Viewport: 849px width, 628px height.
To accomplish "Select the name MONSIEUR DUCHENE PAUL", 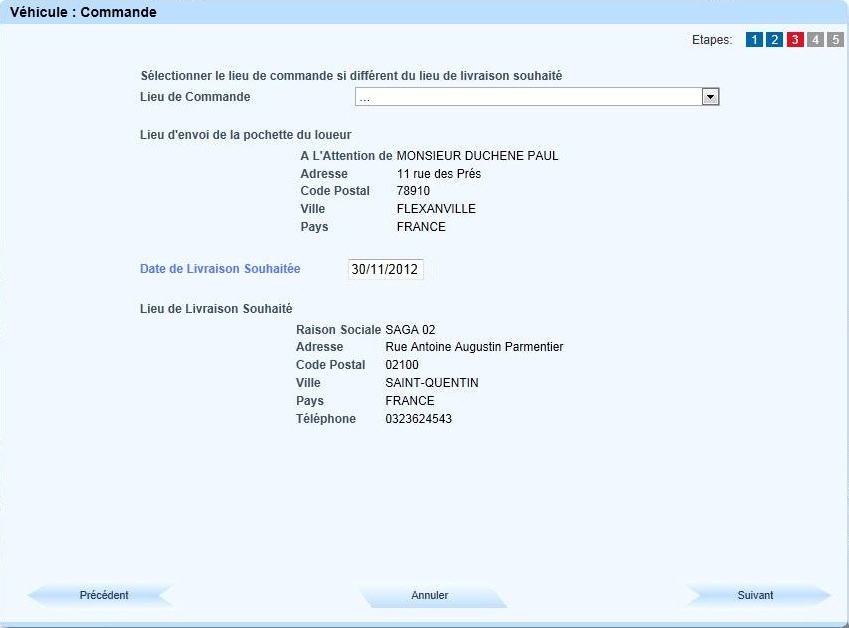I will coord(477,156).
